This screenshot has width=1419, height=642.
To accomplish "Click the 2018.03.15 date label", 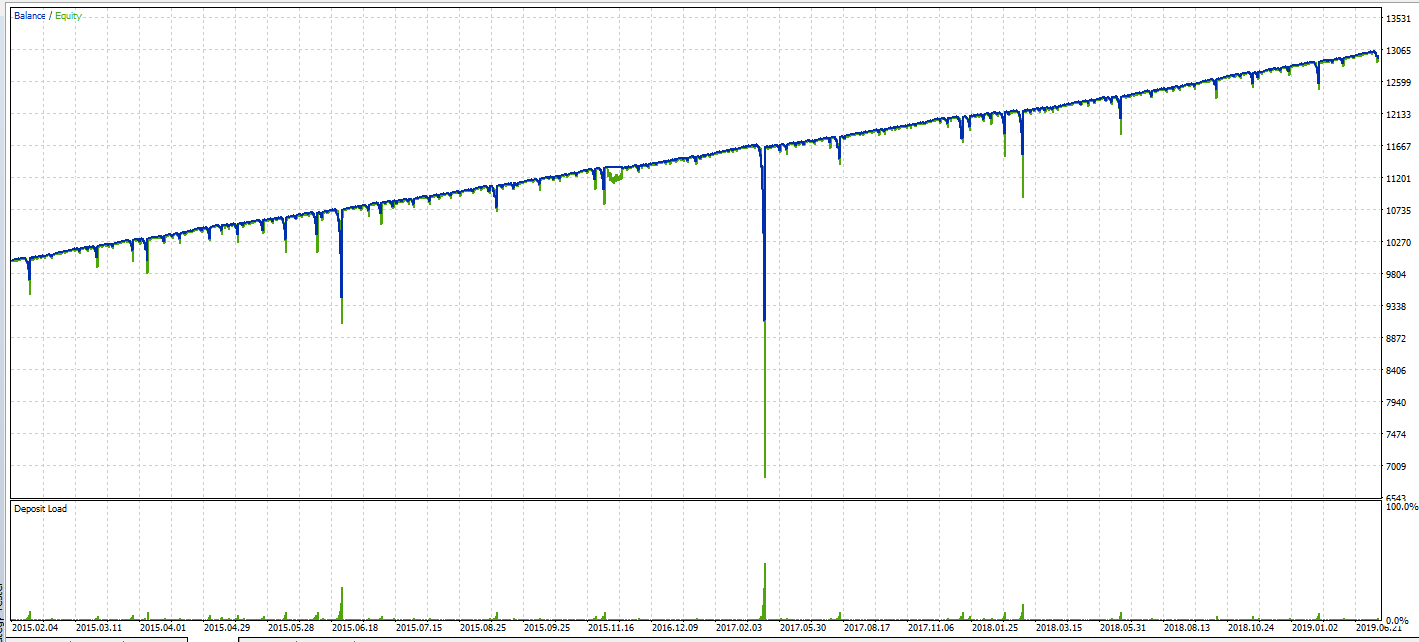I will (x=1060, y=628).
